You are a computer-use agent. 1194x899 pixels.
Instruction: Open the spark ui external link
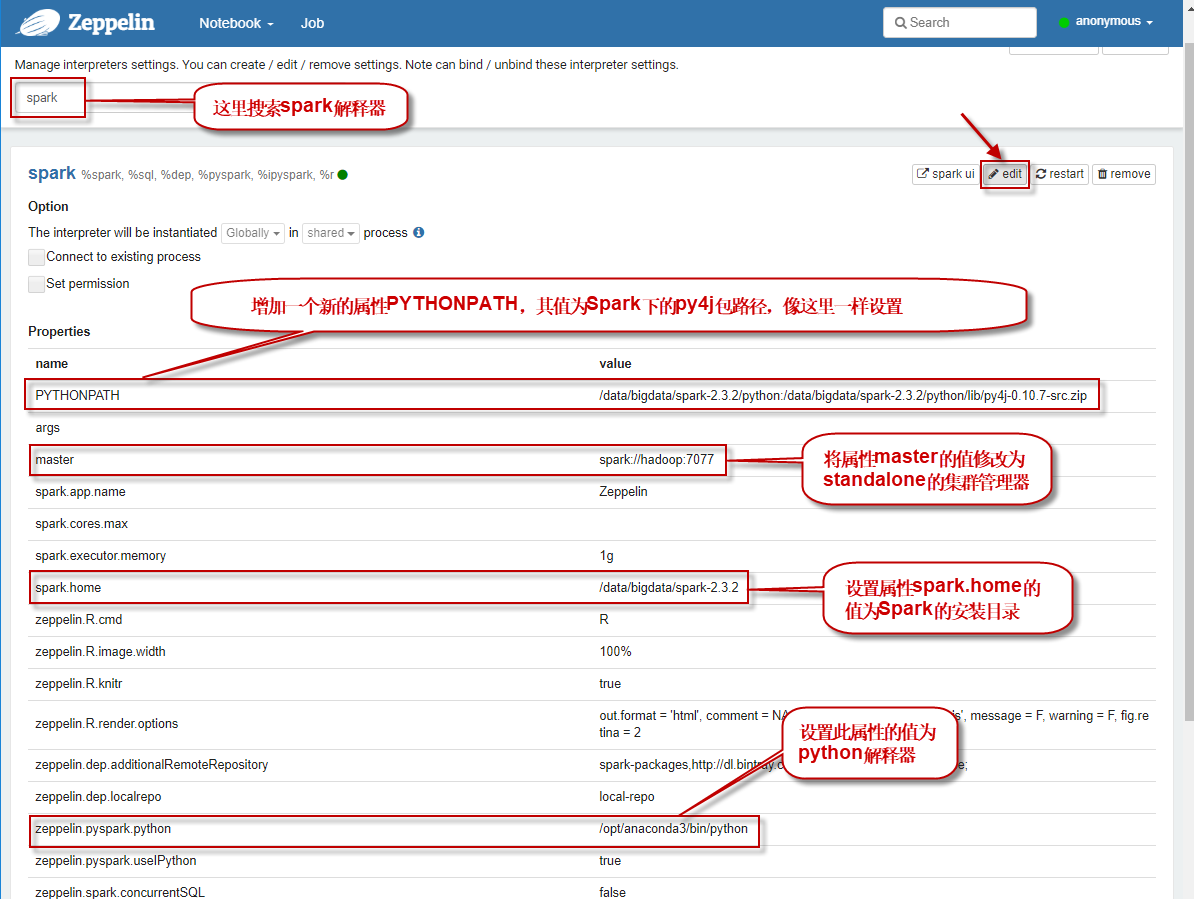pos(945,174)
